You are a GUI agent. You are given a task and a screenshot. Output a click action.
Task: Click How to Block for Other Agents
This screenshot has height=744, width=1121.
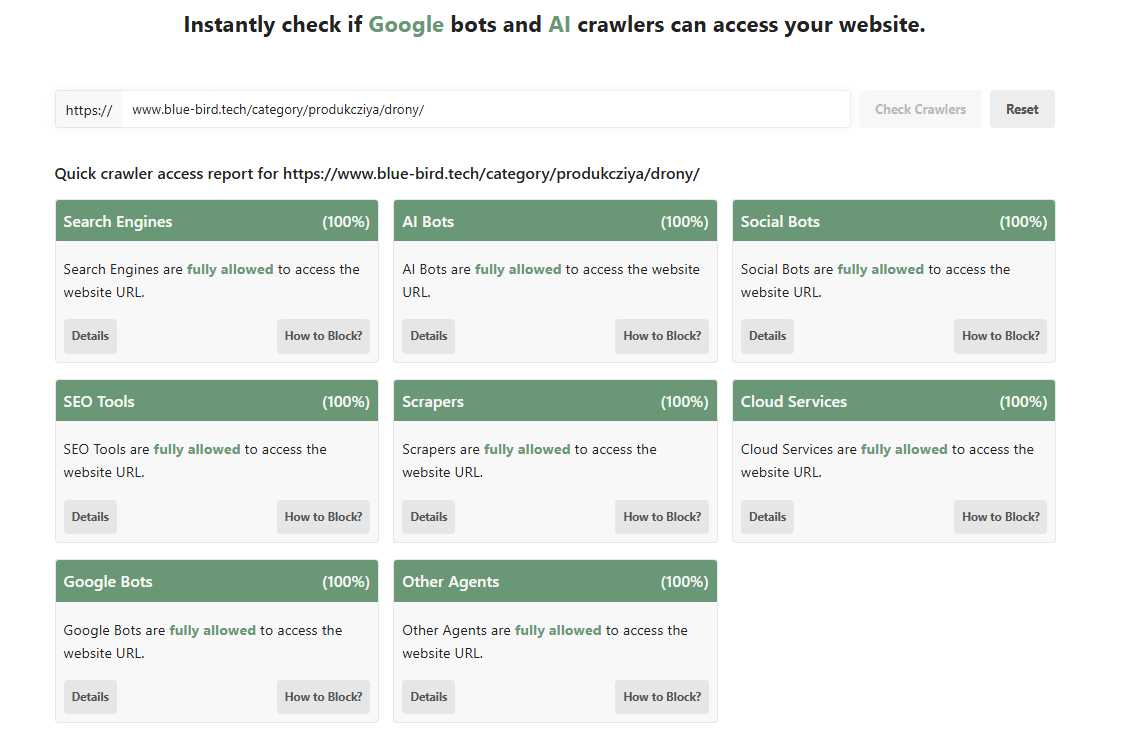click(x=662, y=697)
